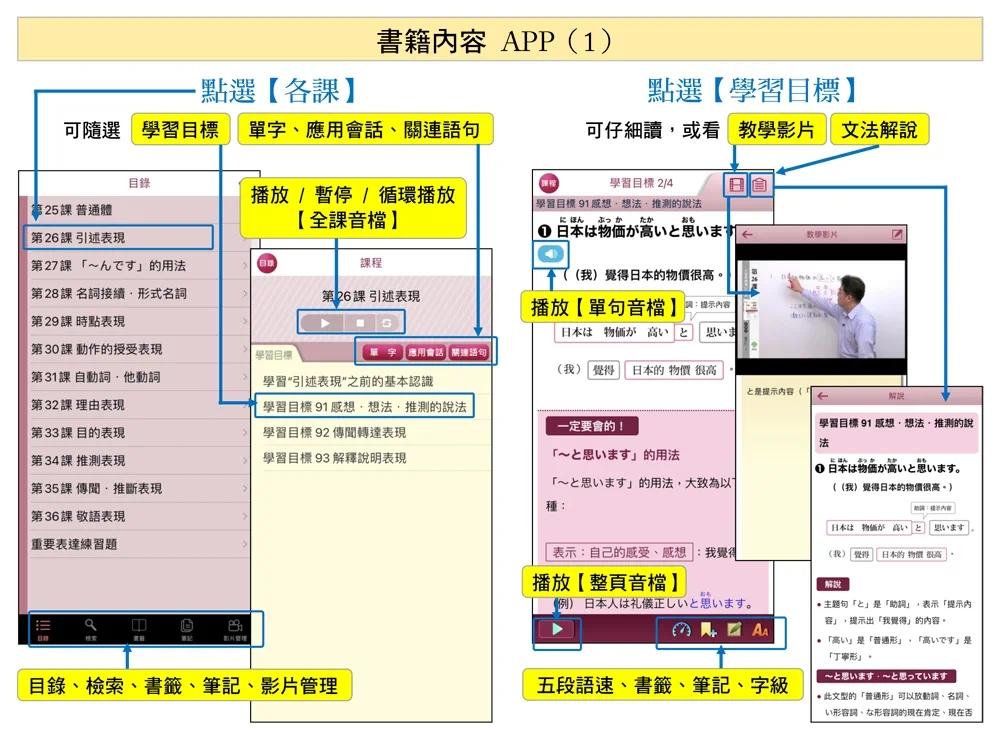Viewport: 1000px width, 733px height.
Task: Tap the 日本は 物価が 高い word box
Action: tap(614, 332)
